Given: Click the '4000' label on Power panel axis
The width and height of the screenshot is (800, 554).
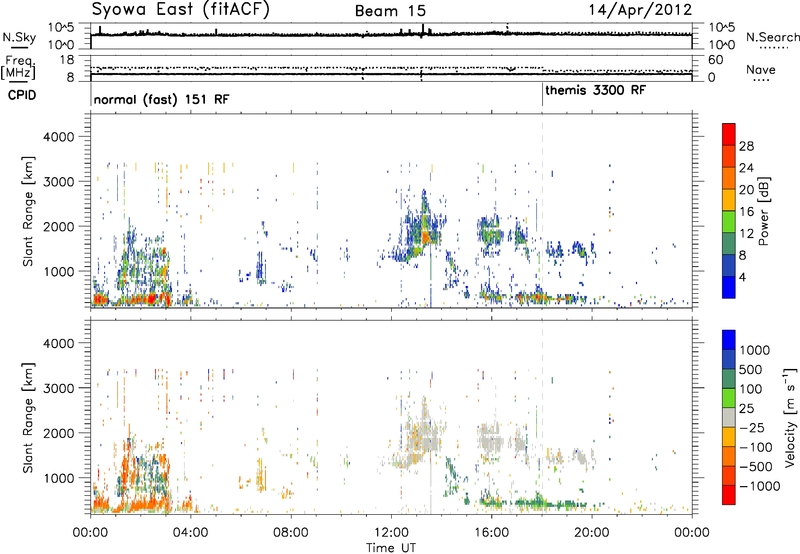Looking at the screenshot, I should point(59,137).
